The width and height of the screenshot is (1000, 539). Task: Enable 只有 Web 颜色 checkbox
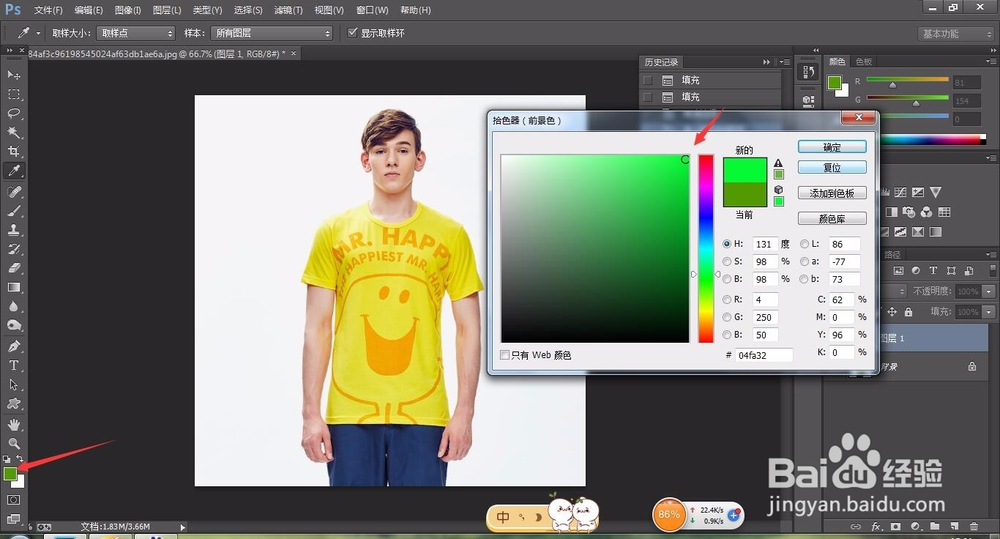[x=504, y=355]
